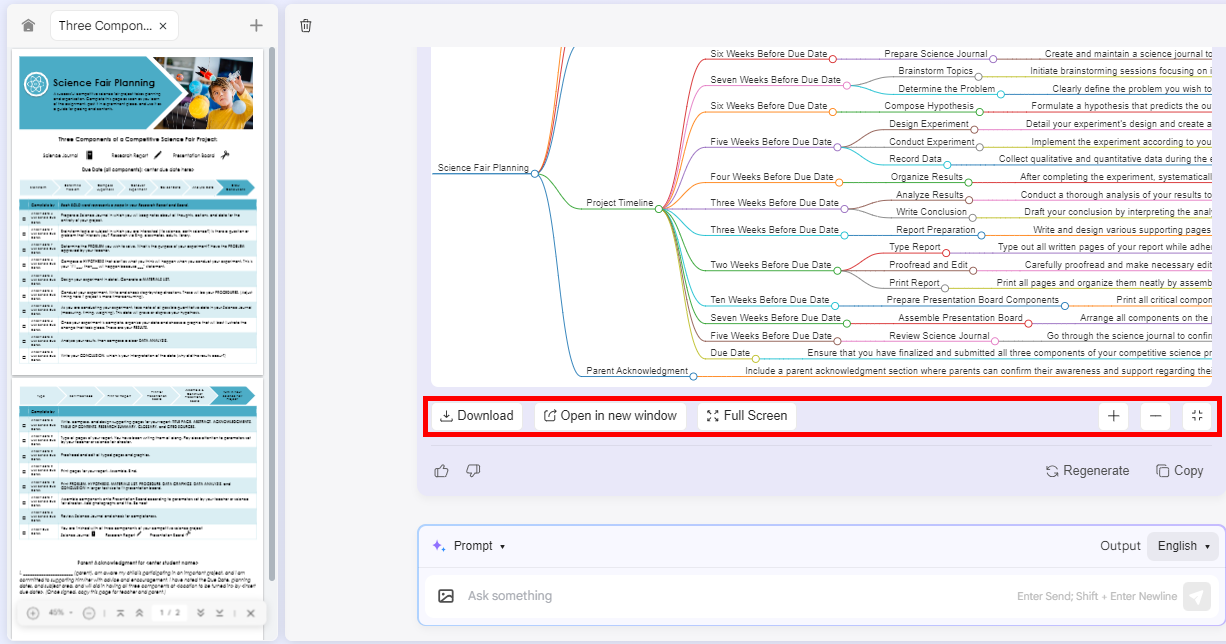Expand the English output language dropdown

(1183, 546)
